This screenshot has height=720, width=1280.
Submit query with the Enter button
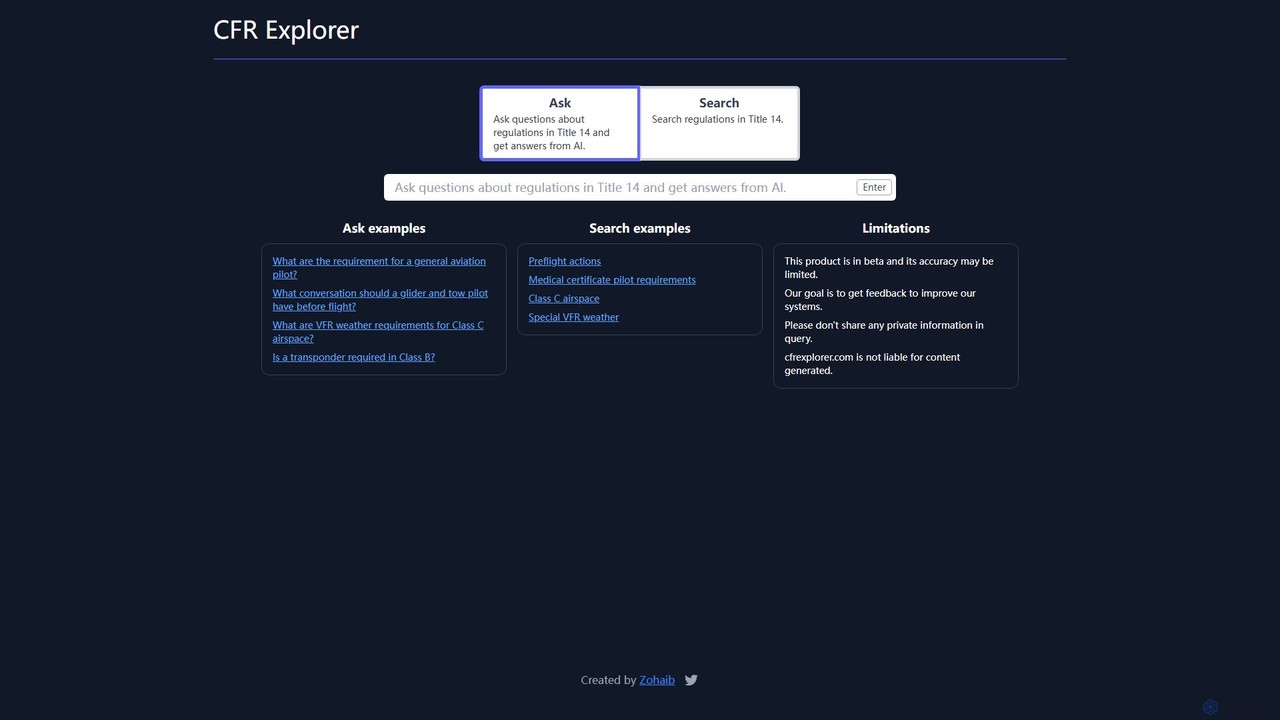[874, 187]
